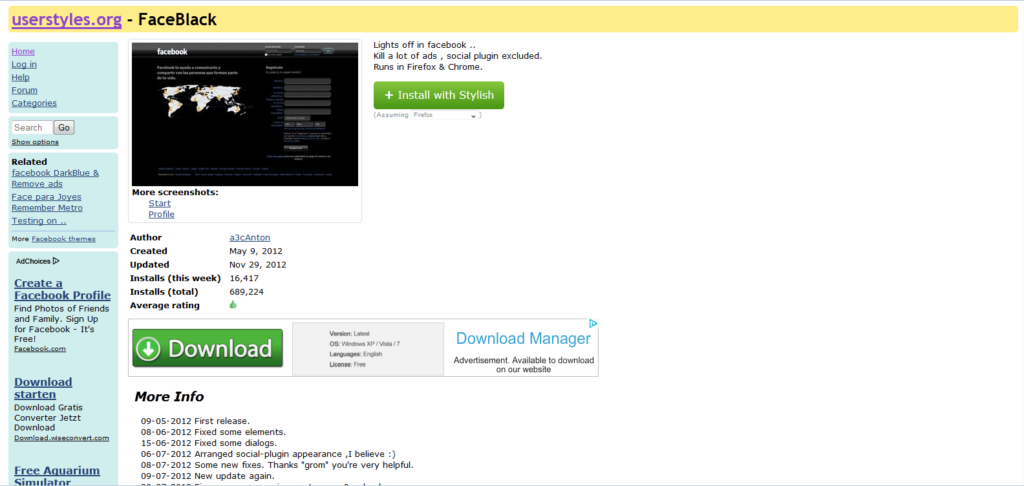Click the Install with Stylish button

[x=439, y=95]
